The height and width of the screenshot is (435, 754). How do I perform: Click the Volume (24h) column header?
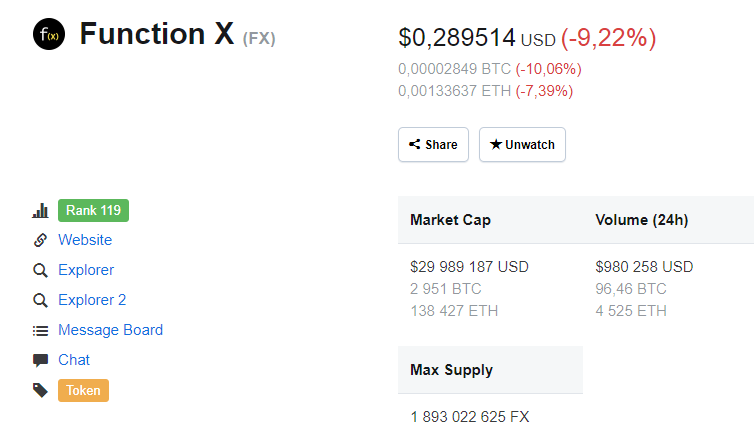point(641,220)
